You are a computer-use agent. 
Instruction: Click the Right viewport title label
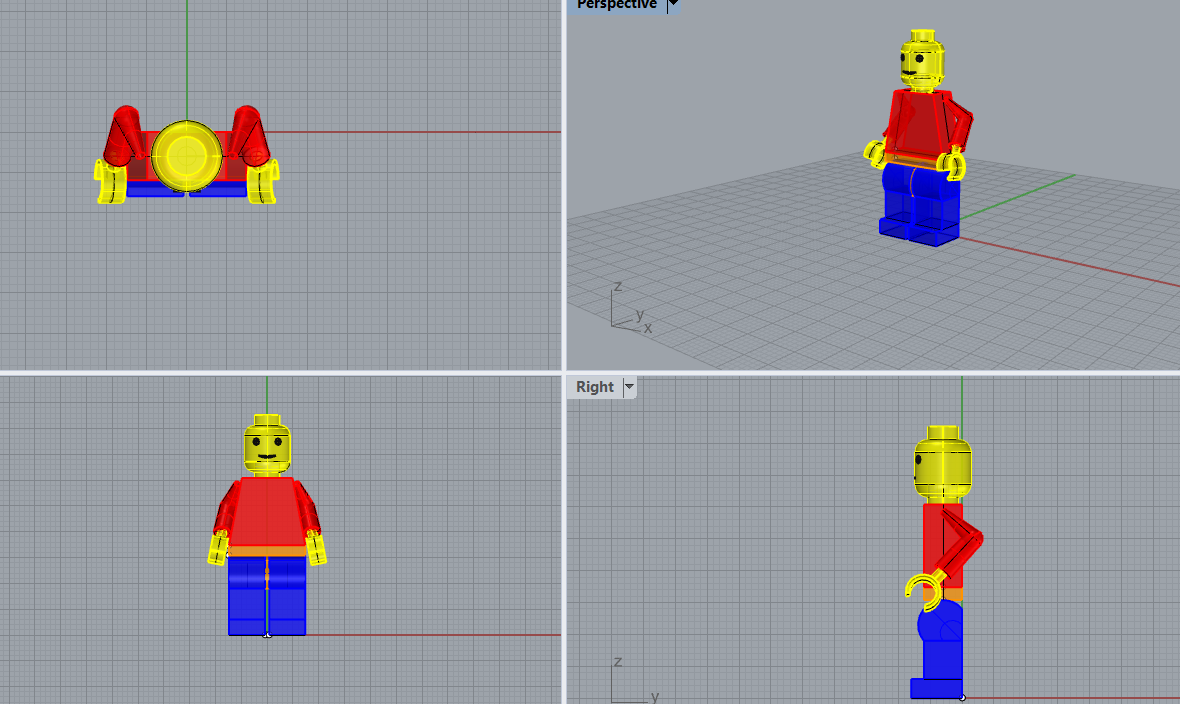(595, 387)
